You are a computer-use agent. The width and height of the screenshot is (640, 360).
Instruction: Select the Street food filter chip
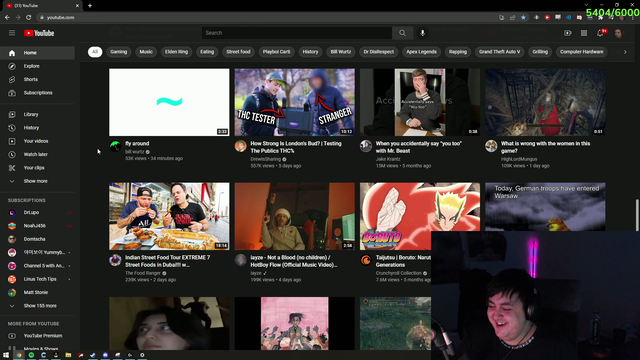coord(238,52)
